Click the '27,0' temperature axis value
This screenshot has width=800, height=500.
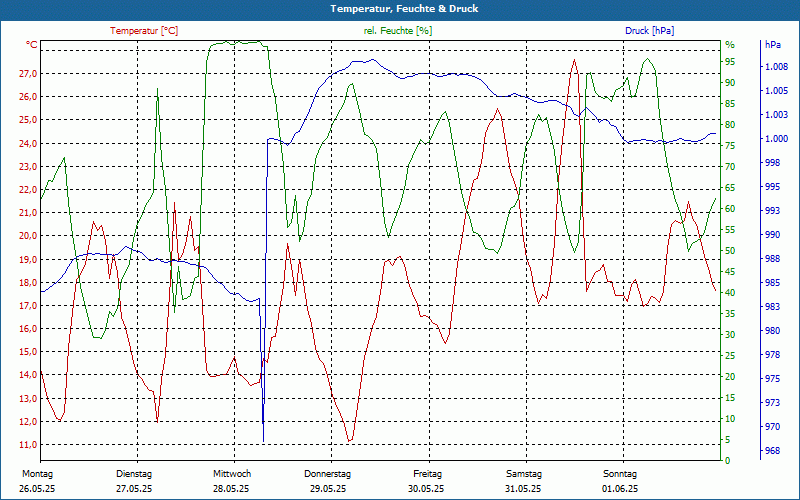28,73
